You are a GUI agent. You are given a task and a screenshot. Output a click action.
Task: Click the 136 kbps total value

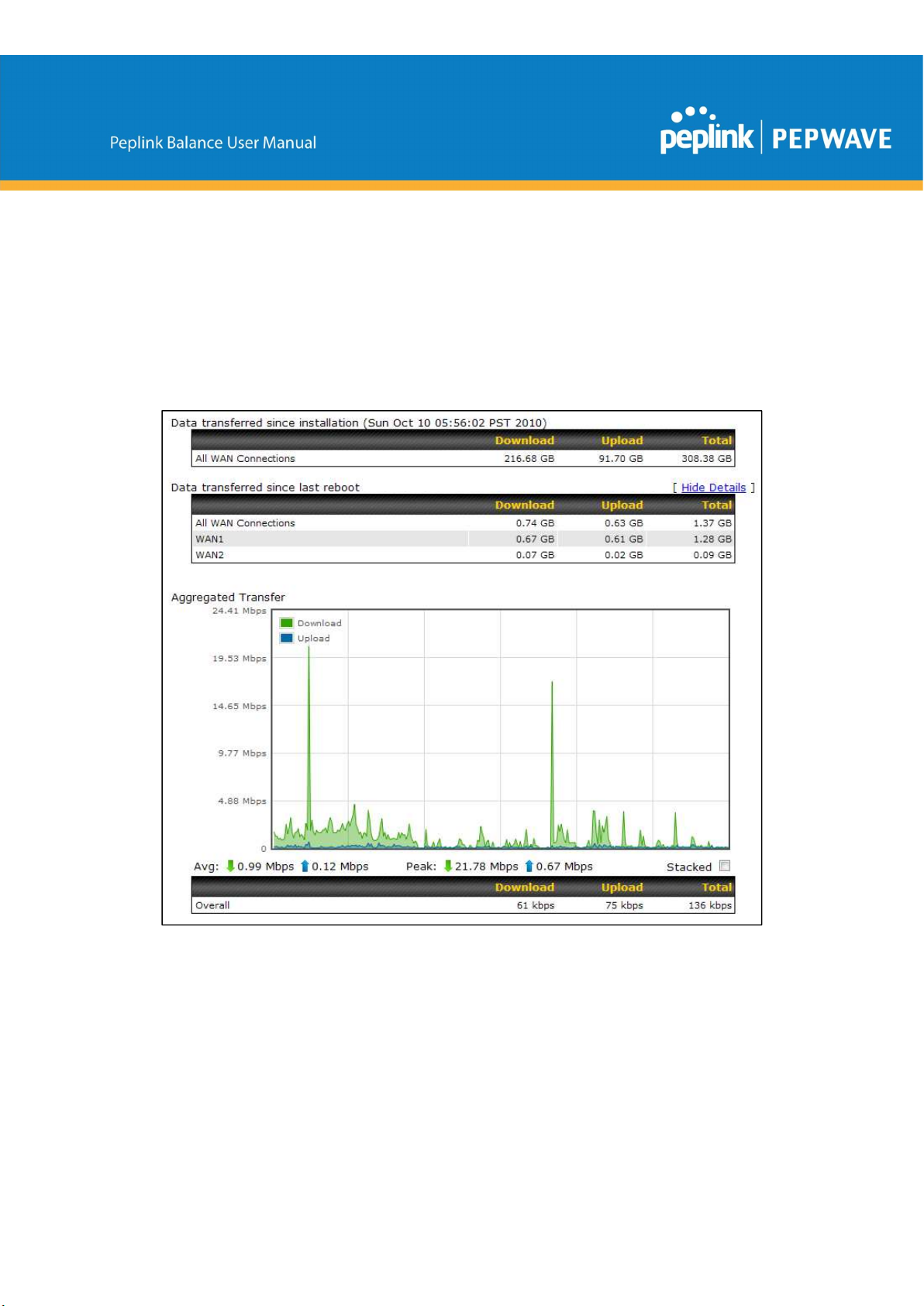pos(710,905)
